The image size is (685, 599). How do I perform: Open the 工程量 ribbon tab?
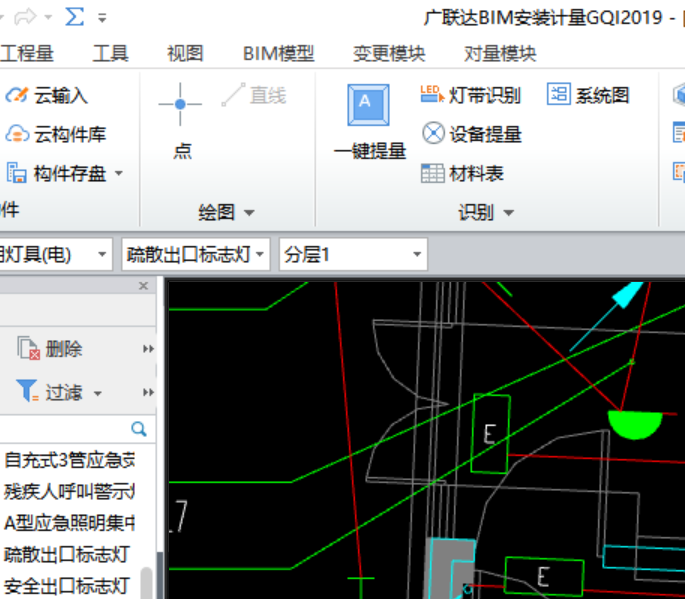pyautogui.click(x=27, y=53)
